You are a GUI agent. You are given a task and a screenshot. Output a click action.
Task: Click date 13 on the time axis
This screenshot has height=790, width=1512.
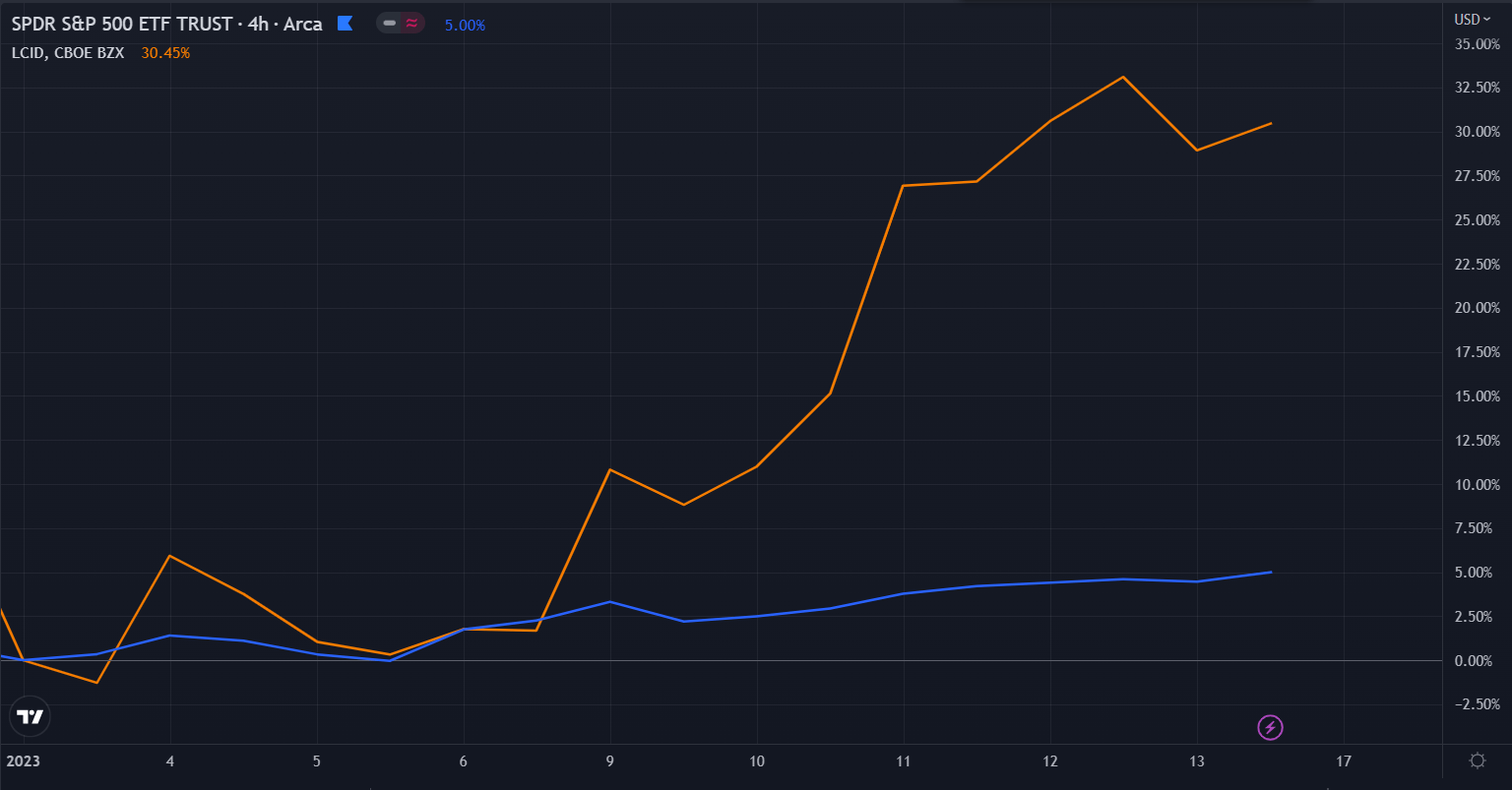[1197, 760]
